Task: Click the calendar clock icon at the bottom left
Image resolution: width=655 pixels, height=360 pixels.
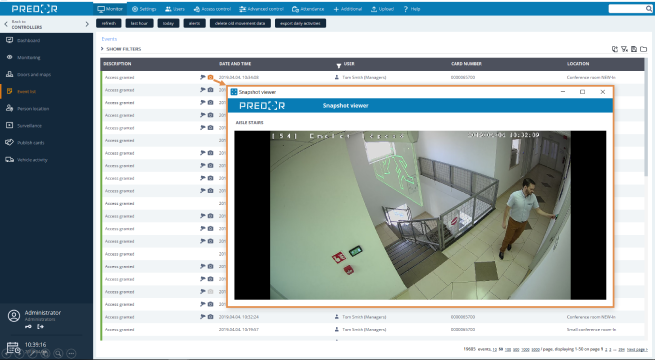Action: [x=13, y=347]
